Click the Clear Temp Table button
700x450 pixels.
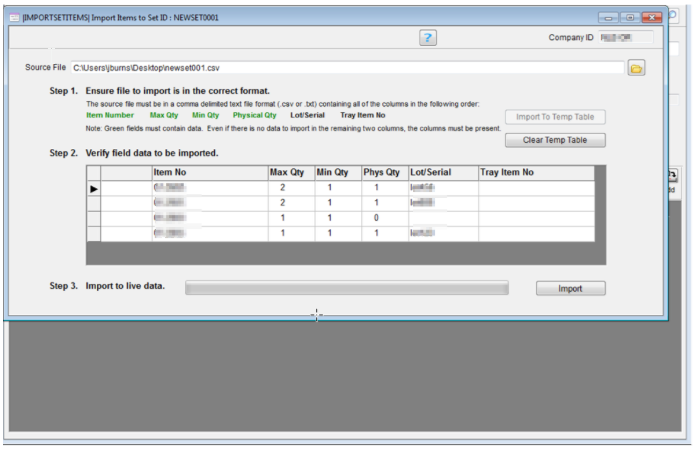tap(555, 140)
